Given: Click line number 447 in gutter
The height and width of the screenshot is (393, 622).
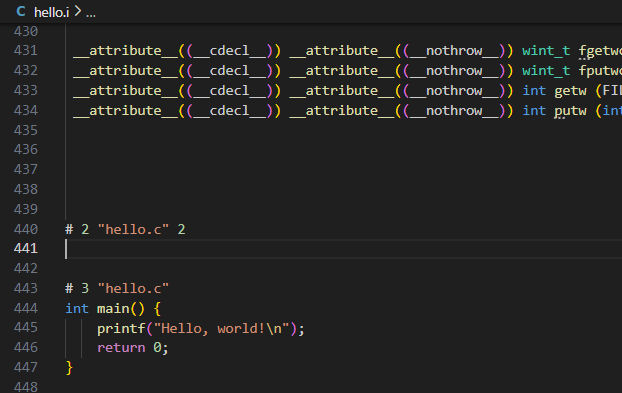Looking at the screenshot, I should tap(26, 368).
